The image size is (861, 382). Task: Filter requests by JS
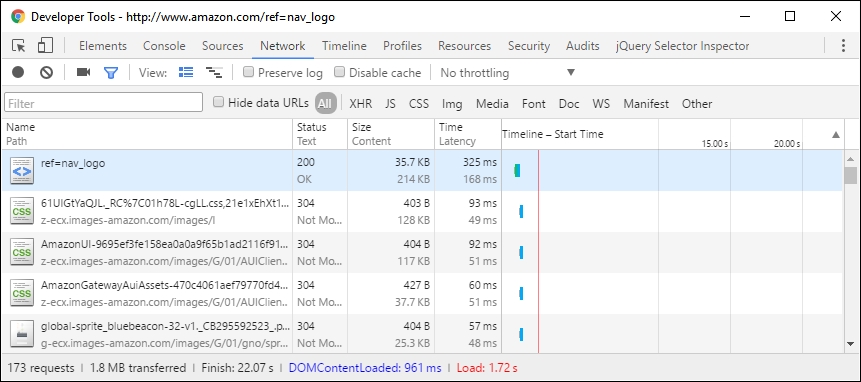390,104
